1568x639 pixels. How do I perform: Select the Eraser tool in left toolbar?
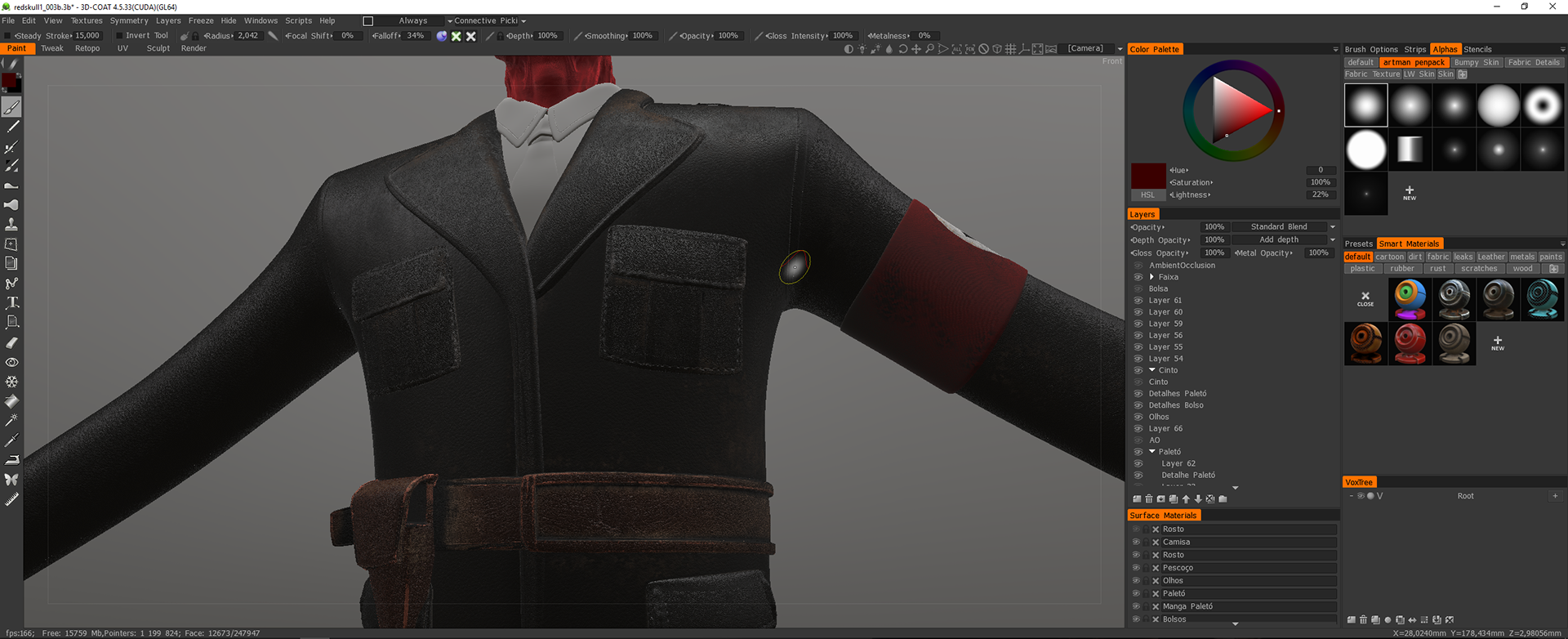pos(11,342)
